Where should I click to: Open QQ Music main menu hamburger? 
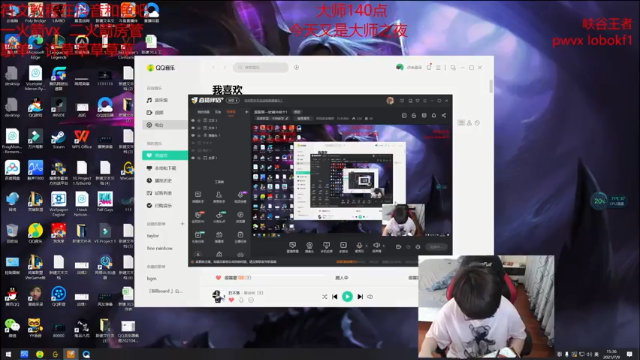click(438, 67)
